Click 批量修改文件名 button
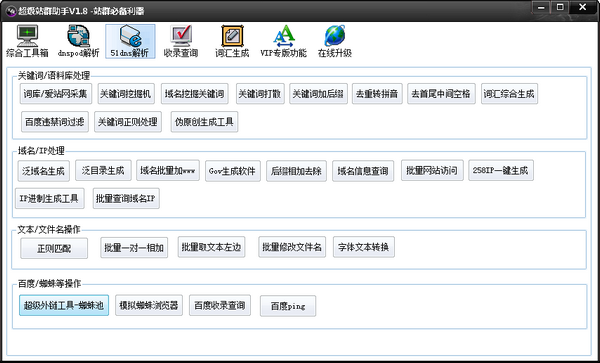 [x=292, y=247]
